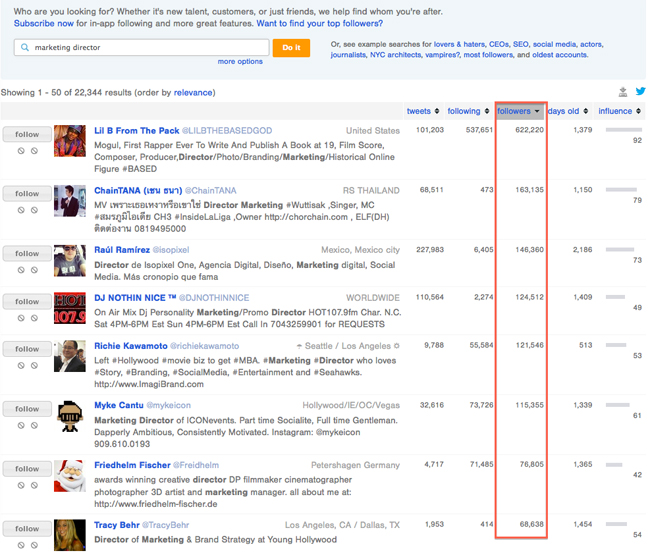Sort results by influence column
This screenshot has height=555, width=650.
(x=619, y=111)
